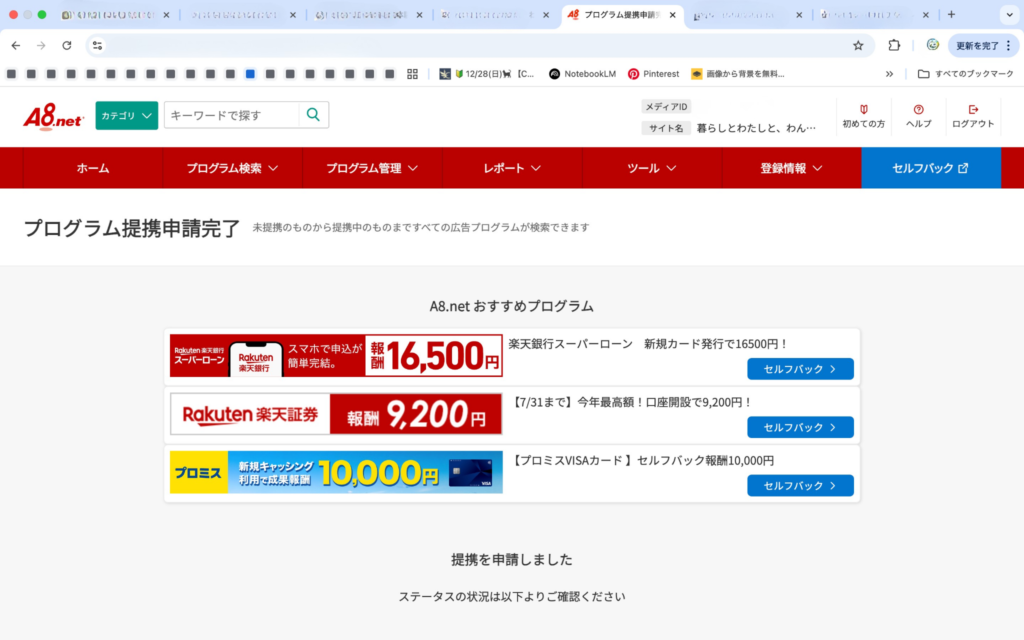Click the ログアウト logout icon
The image size is (1024, 640).
point(973,116)
